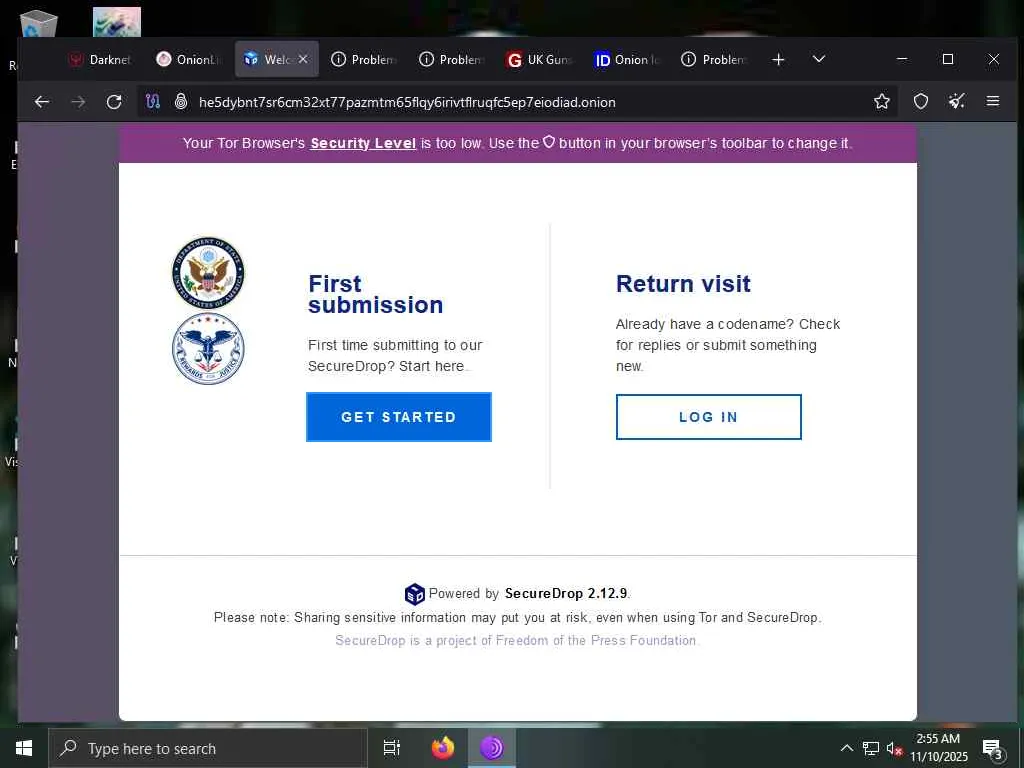Click the Return visit heading
Image resolution: width=1024 pixels, height=768 pixels.
(x=683, y=284)
